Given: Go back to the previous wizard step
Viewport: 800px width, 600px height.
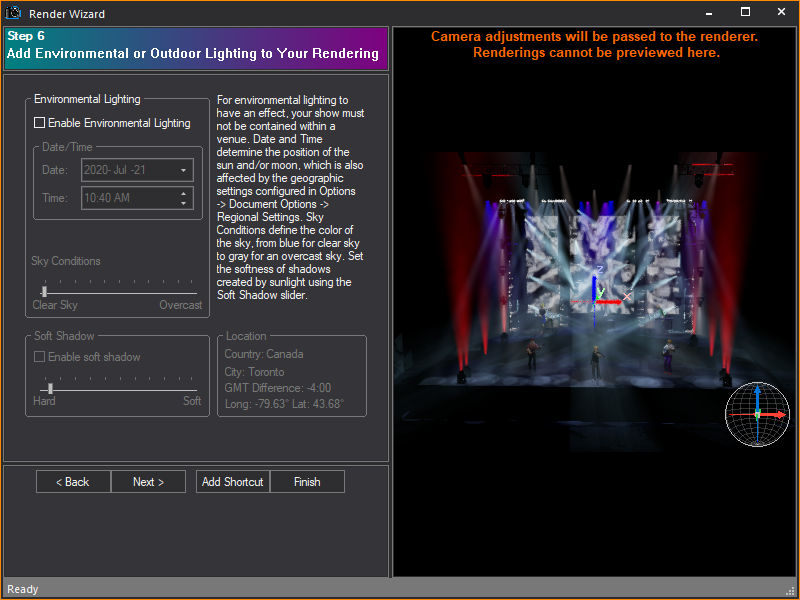Looking at the screenshot, I should [x=72, y=481].
